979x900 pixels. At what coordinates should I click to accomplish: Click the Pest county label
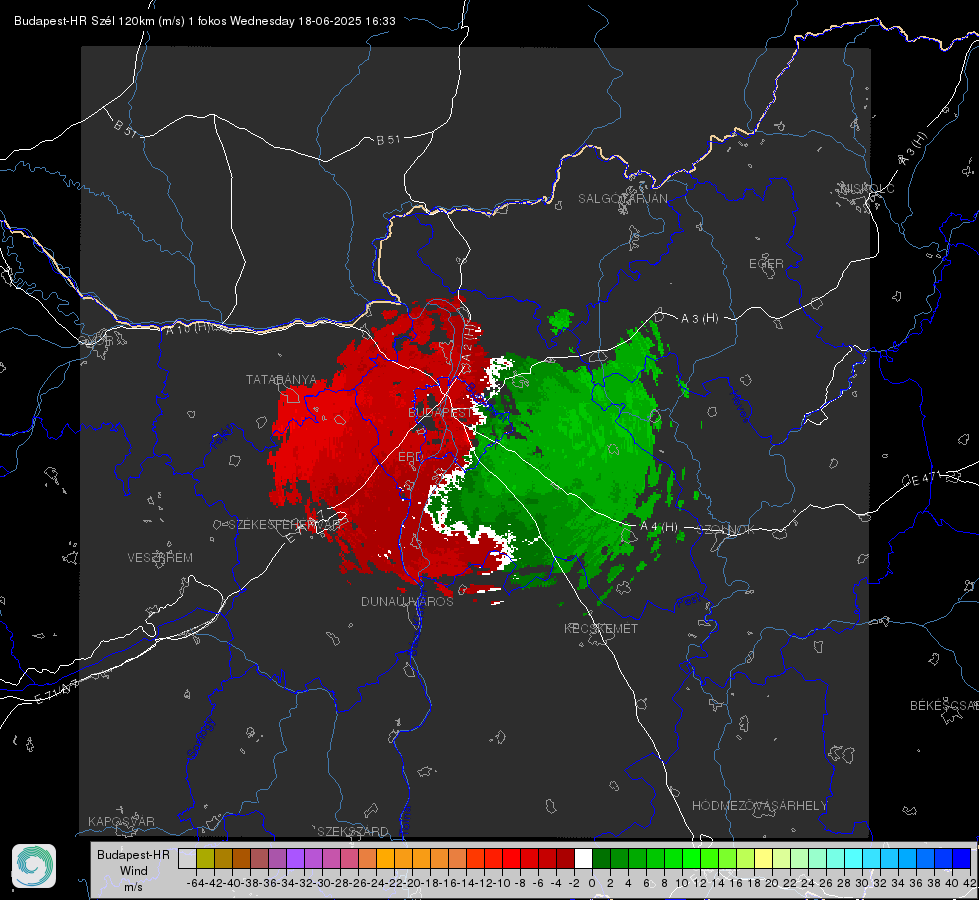(689, 602)
